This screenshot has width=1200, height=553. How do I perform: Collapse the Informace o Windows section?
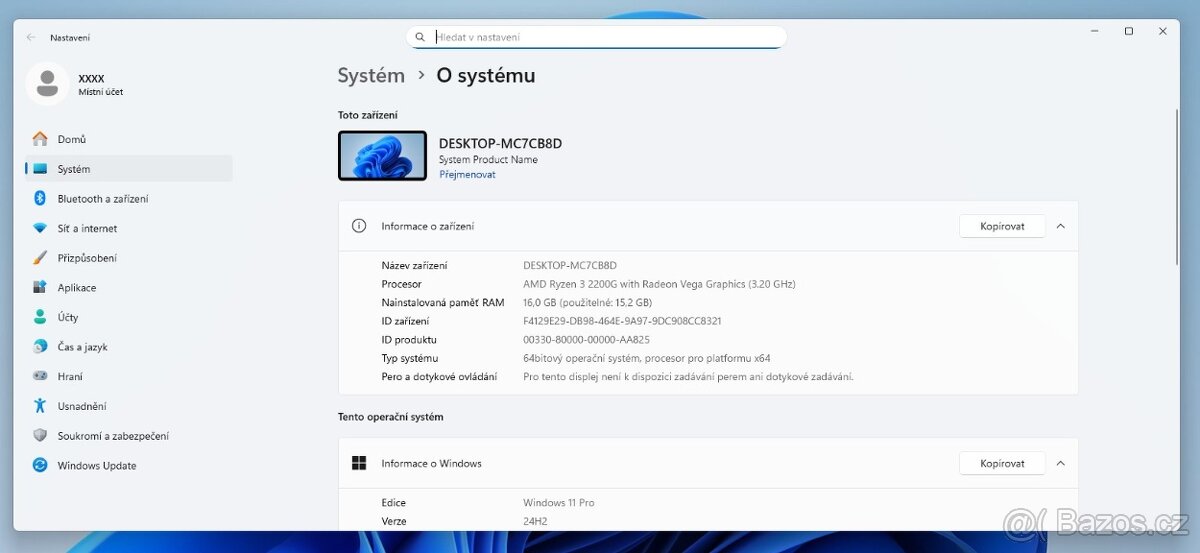tap(1061, 463)
